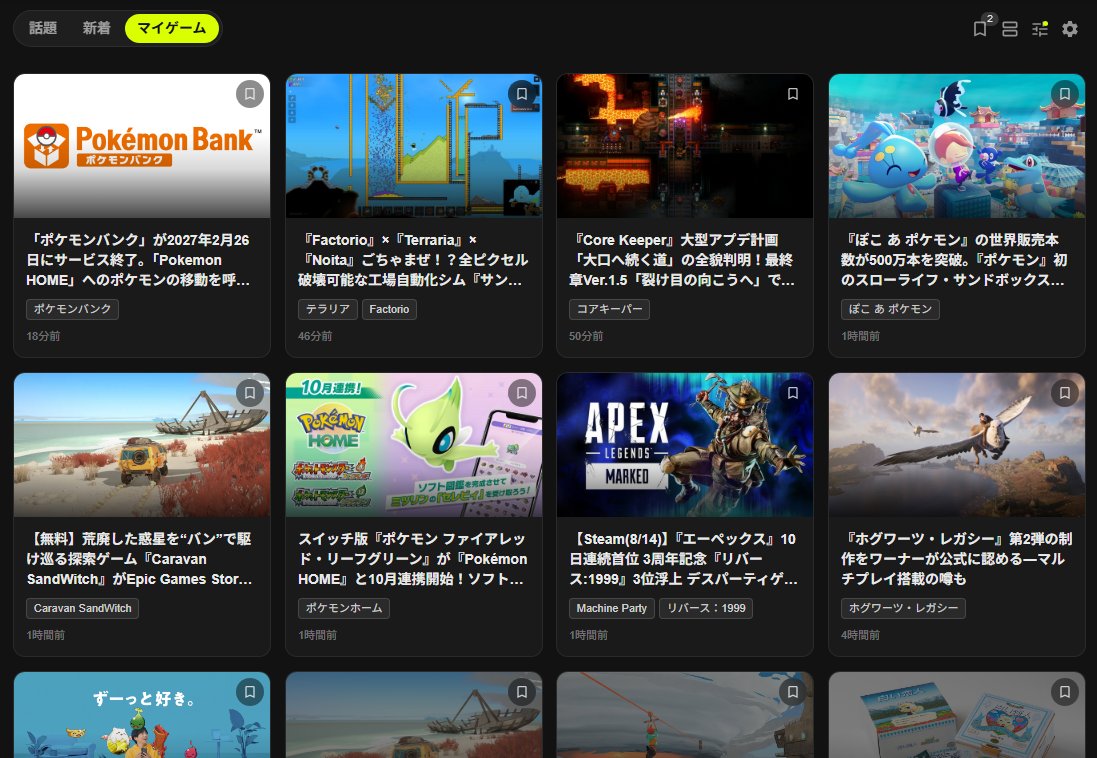Bookmark the Apex Legends article
Screen dimensions: 1097x758
click(793, 393)
